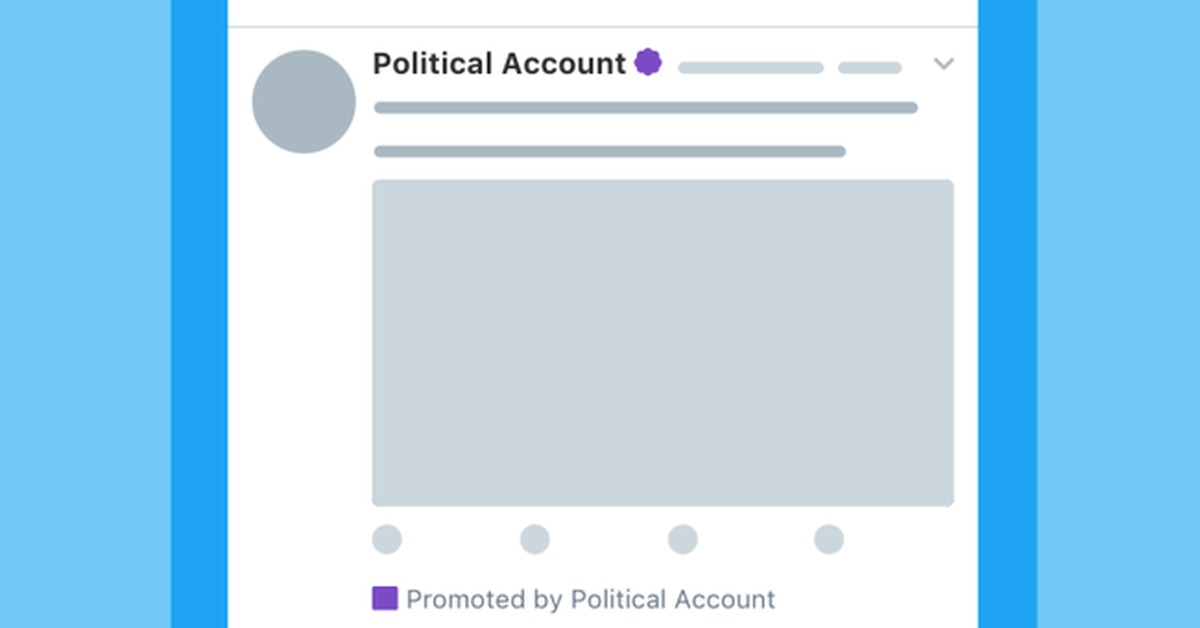Click the purple political verification badge
1200x628 pixels.
(648, 63)
